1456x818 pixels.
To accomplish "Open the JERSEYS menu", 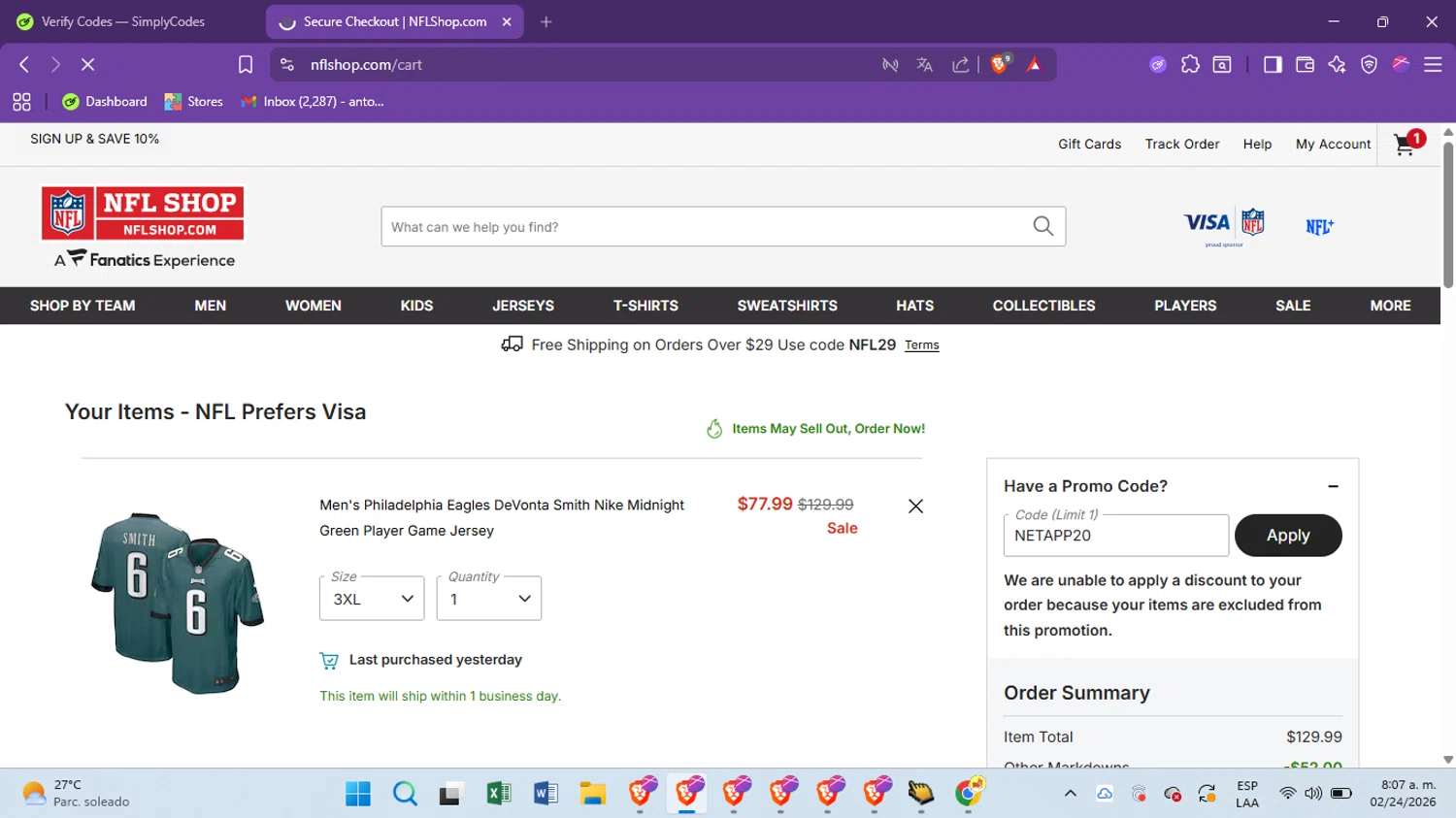I will point(523,306).
